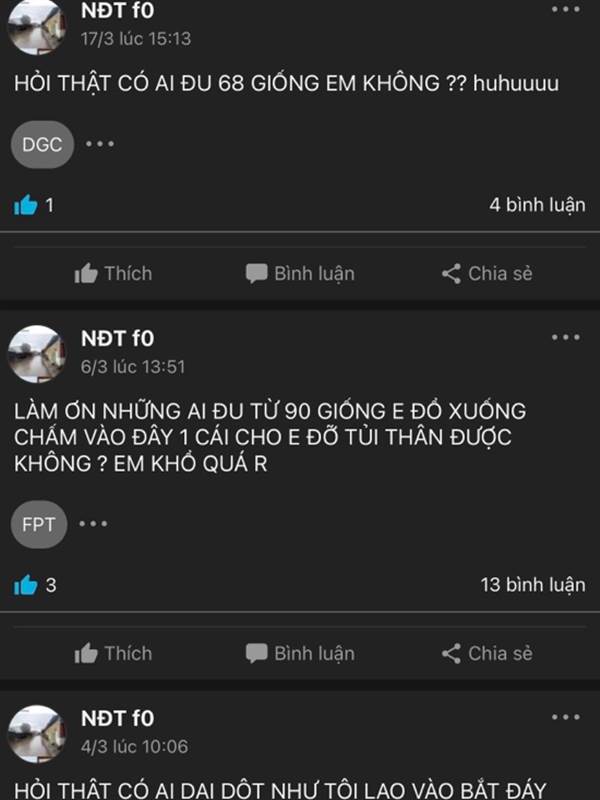Expand the three dots beside FPT tag
The image size is (600, 800).
93,524
